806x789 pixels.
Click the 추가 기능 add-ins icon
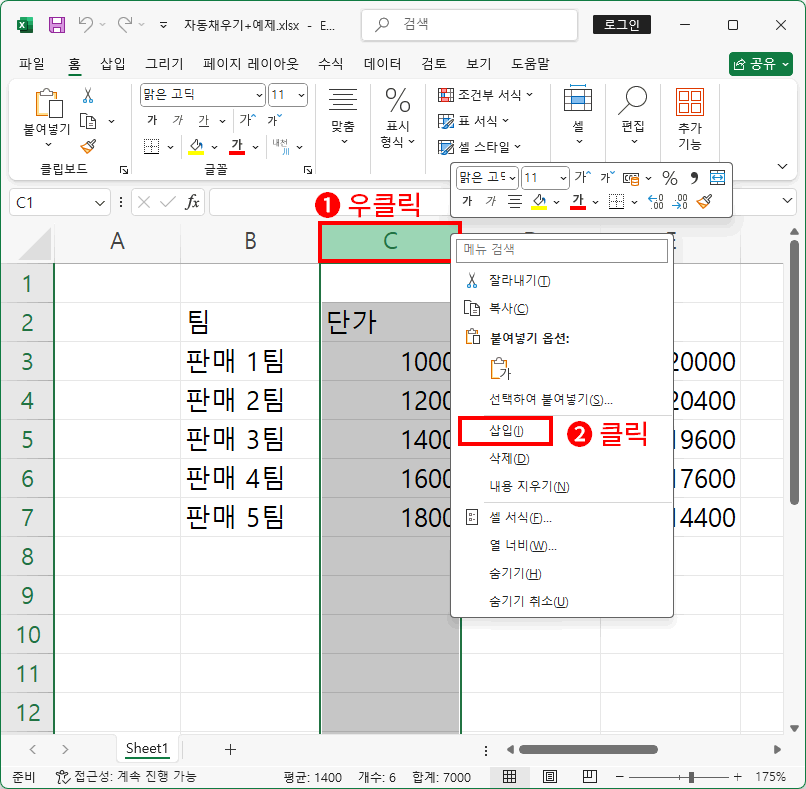pyautogui.click(x=689, y=102)
